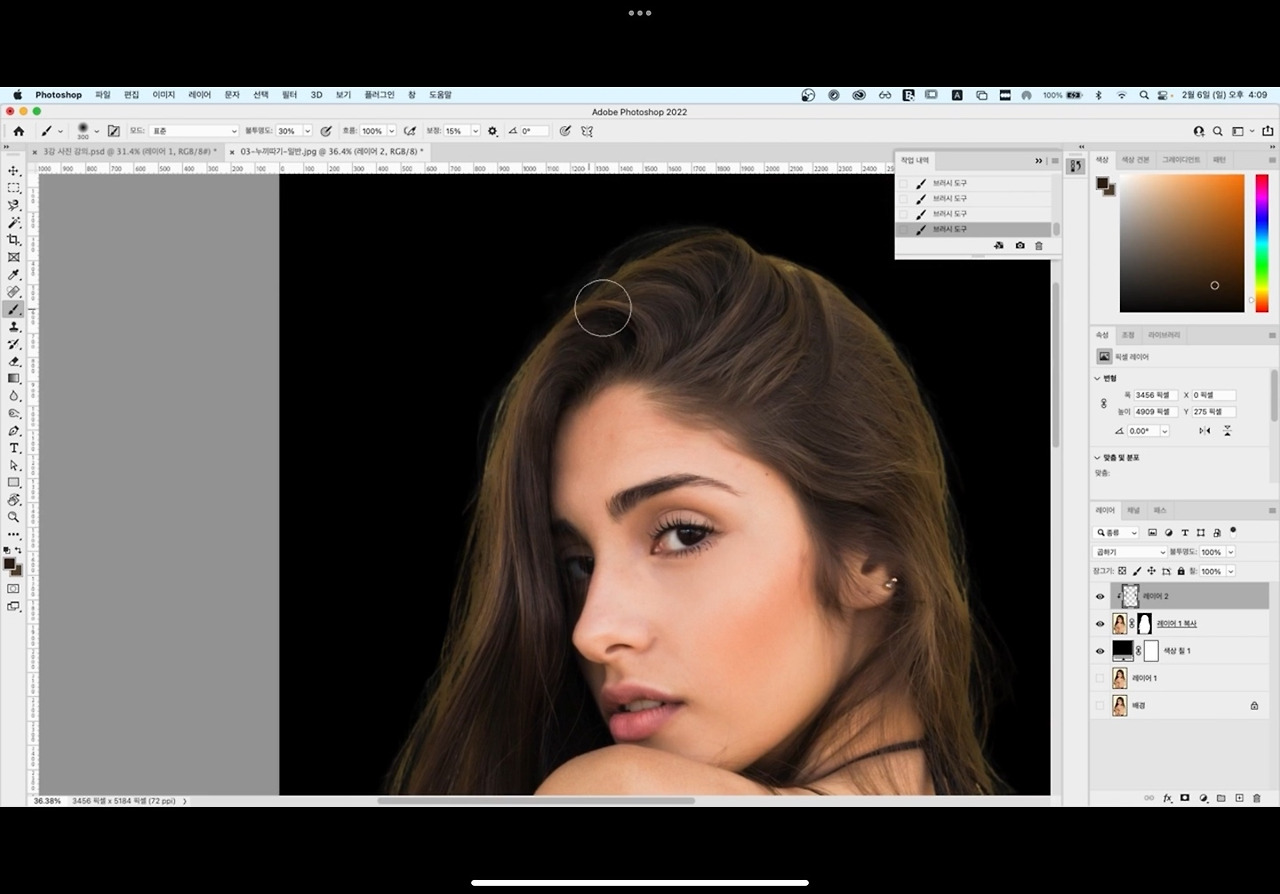Toggle pressure for opacity in options bar

(326, 131)
